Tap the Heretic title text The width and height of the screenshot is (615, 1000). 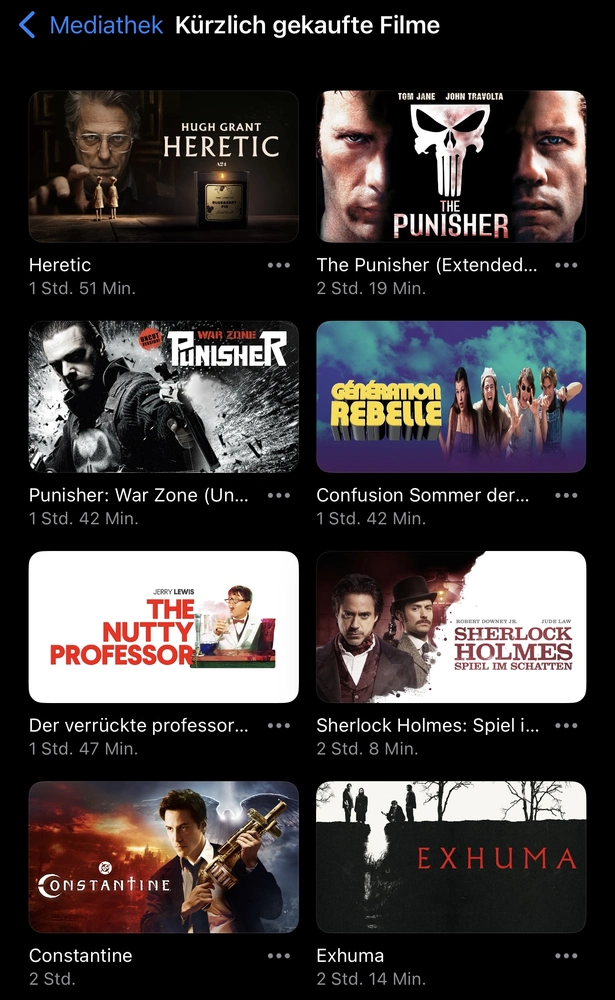click(60, 265)
